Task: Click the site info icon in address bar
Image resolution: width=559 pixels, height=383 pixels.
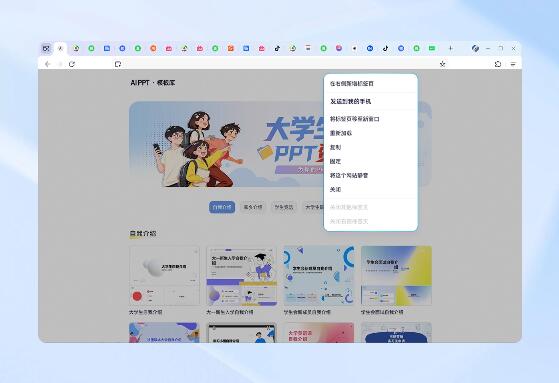Action: point(118,64)
